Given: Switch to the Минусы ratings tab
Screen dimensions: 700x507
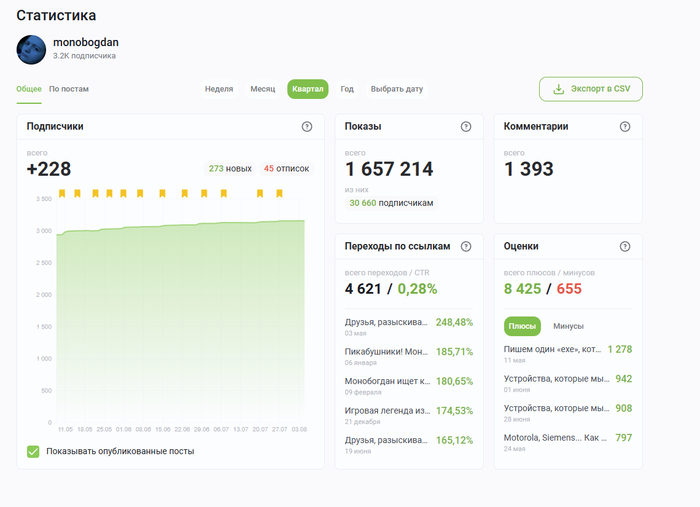Looking at the screenshot, I should (x=568, y=326).
